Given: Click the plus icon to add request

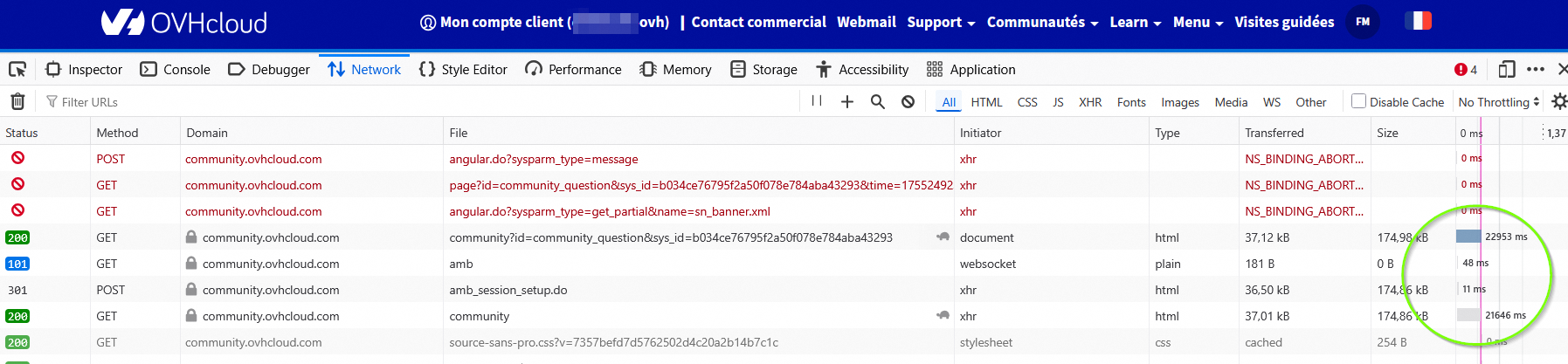Looking at the screenshot, I should point(847,102).
